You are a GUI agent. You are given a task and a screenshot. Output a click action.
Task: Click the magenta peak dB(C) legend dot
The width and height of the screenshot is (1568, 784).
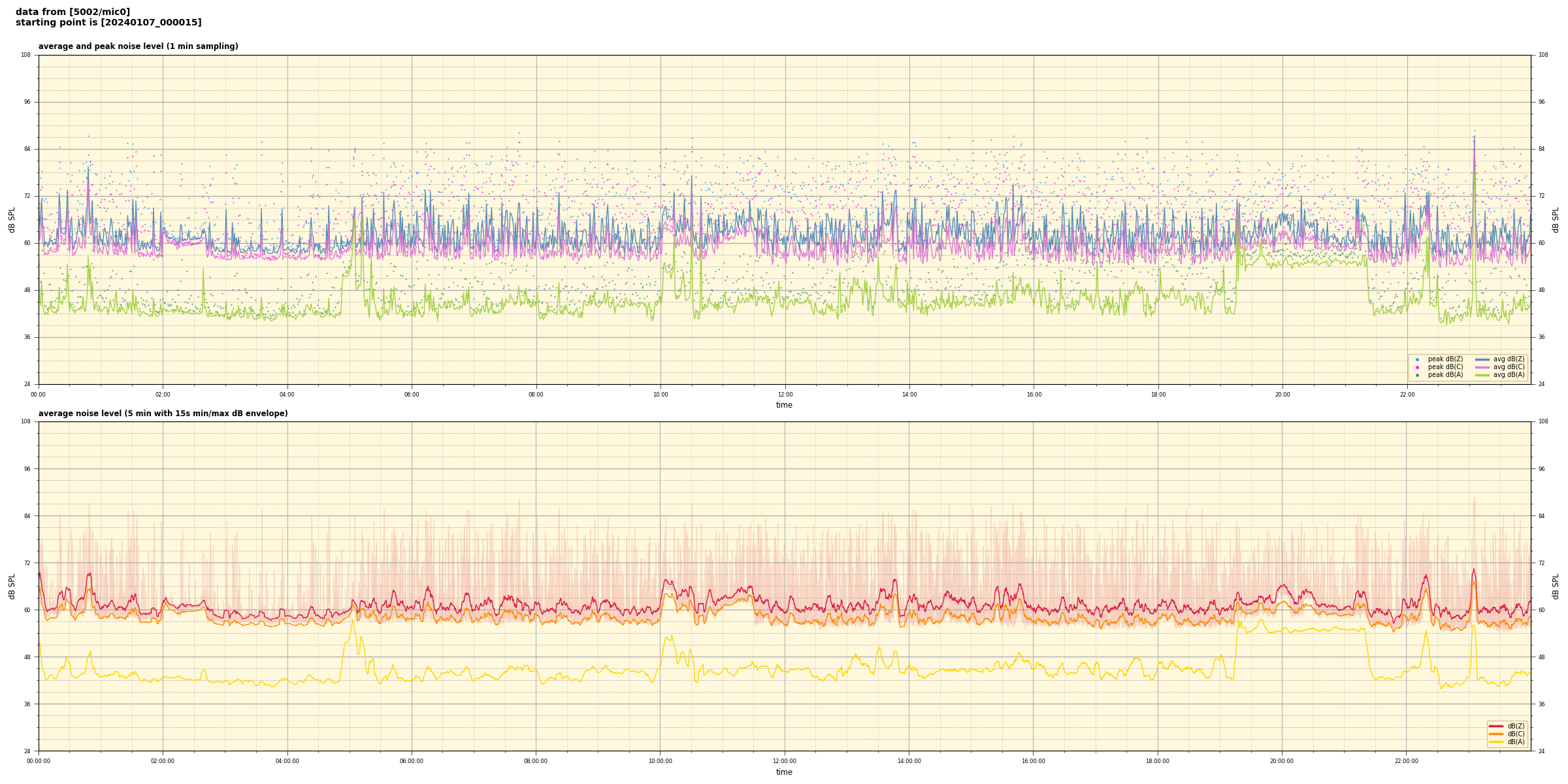coord(1417,367)
